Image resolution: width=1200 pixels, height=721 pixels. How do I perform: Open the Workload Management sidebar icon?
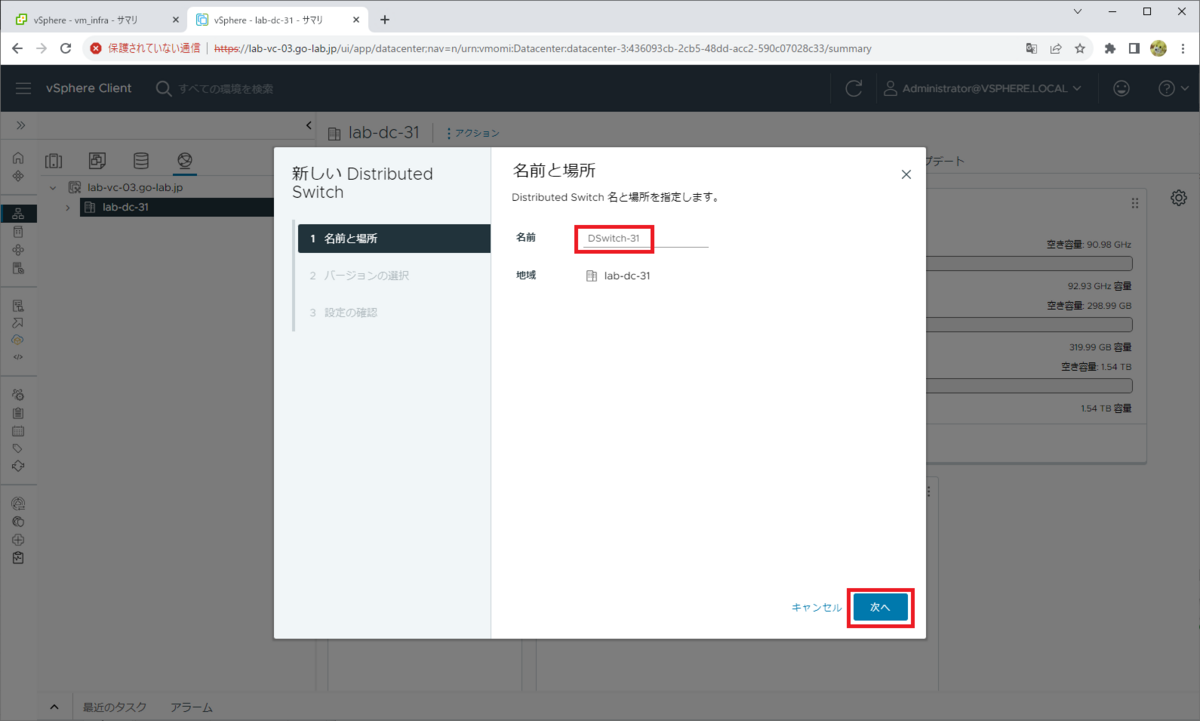18,250
